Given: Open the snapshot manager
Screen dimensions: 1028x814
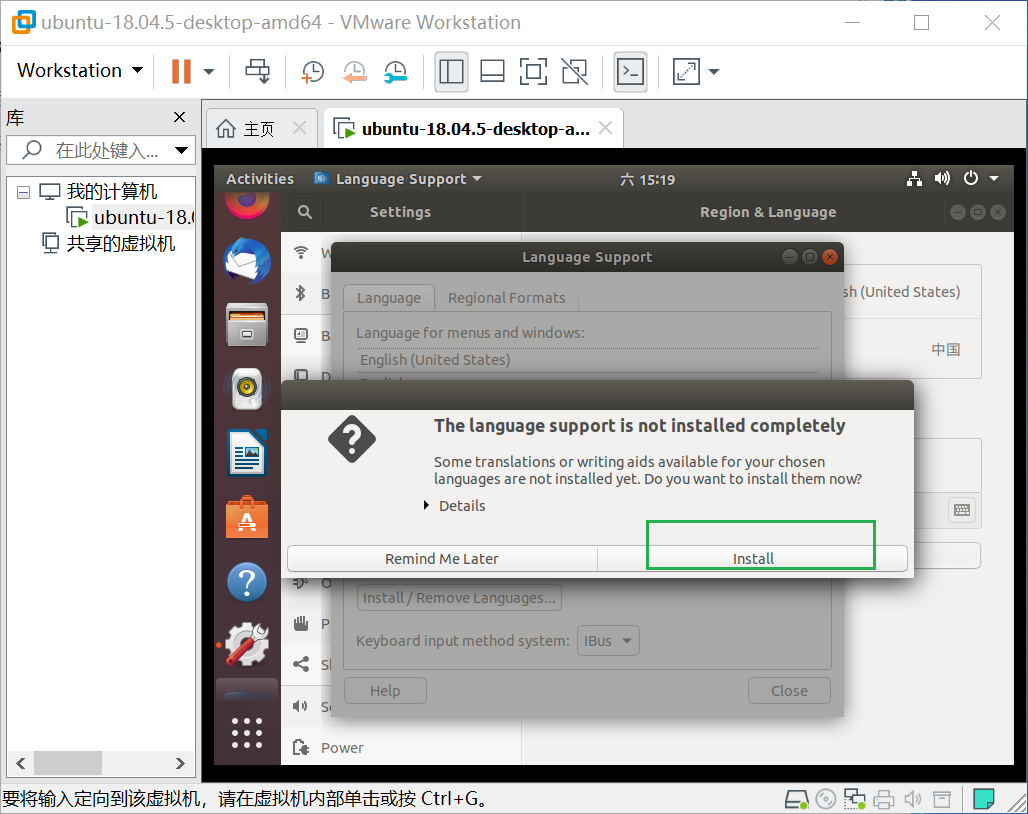Looking at the screenshot, I should click(395, 71).
